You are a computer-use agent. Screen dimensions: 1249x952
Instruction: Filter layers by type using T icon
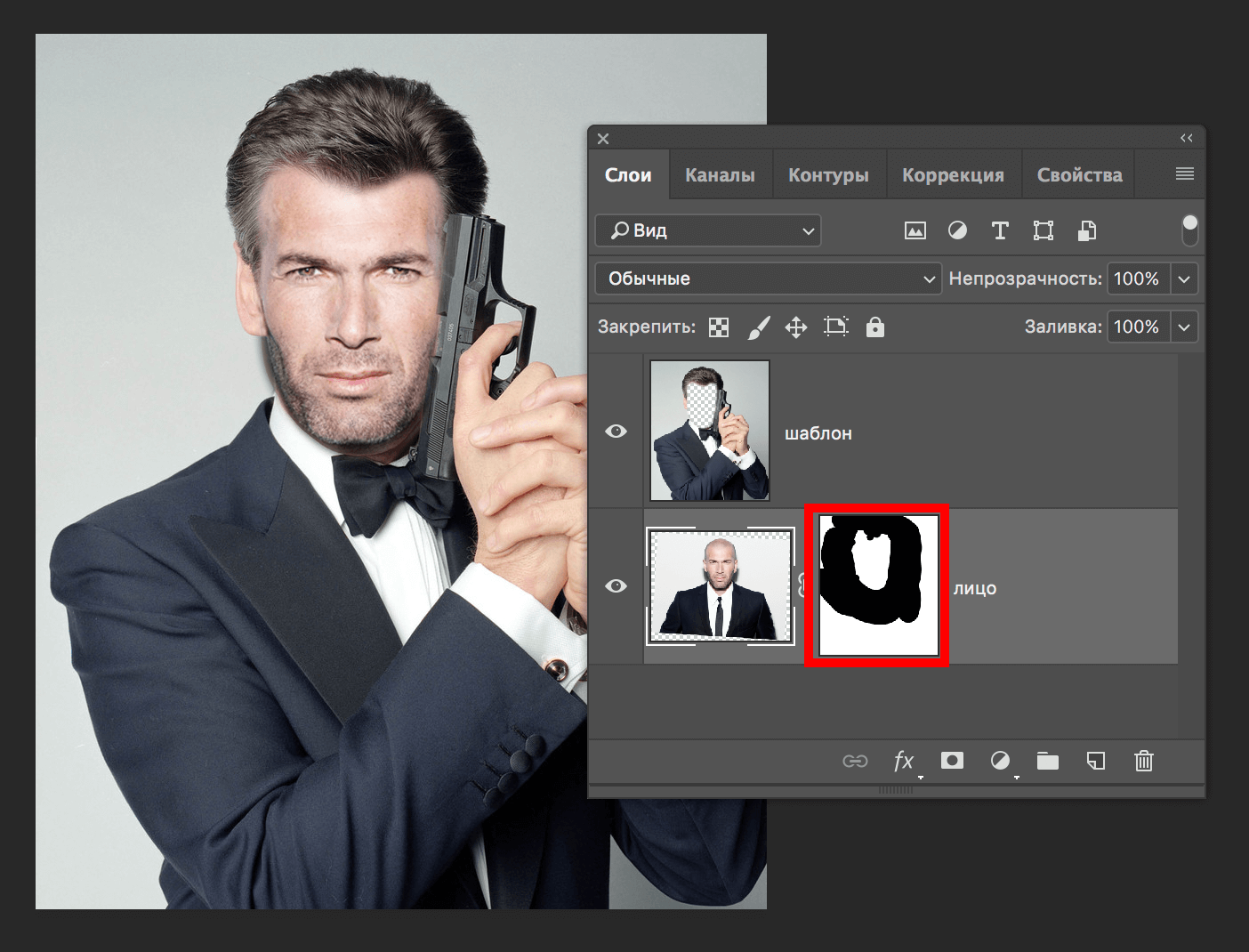pyautogui.click(x=1000, y=230)
